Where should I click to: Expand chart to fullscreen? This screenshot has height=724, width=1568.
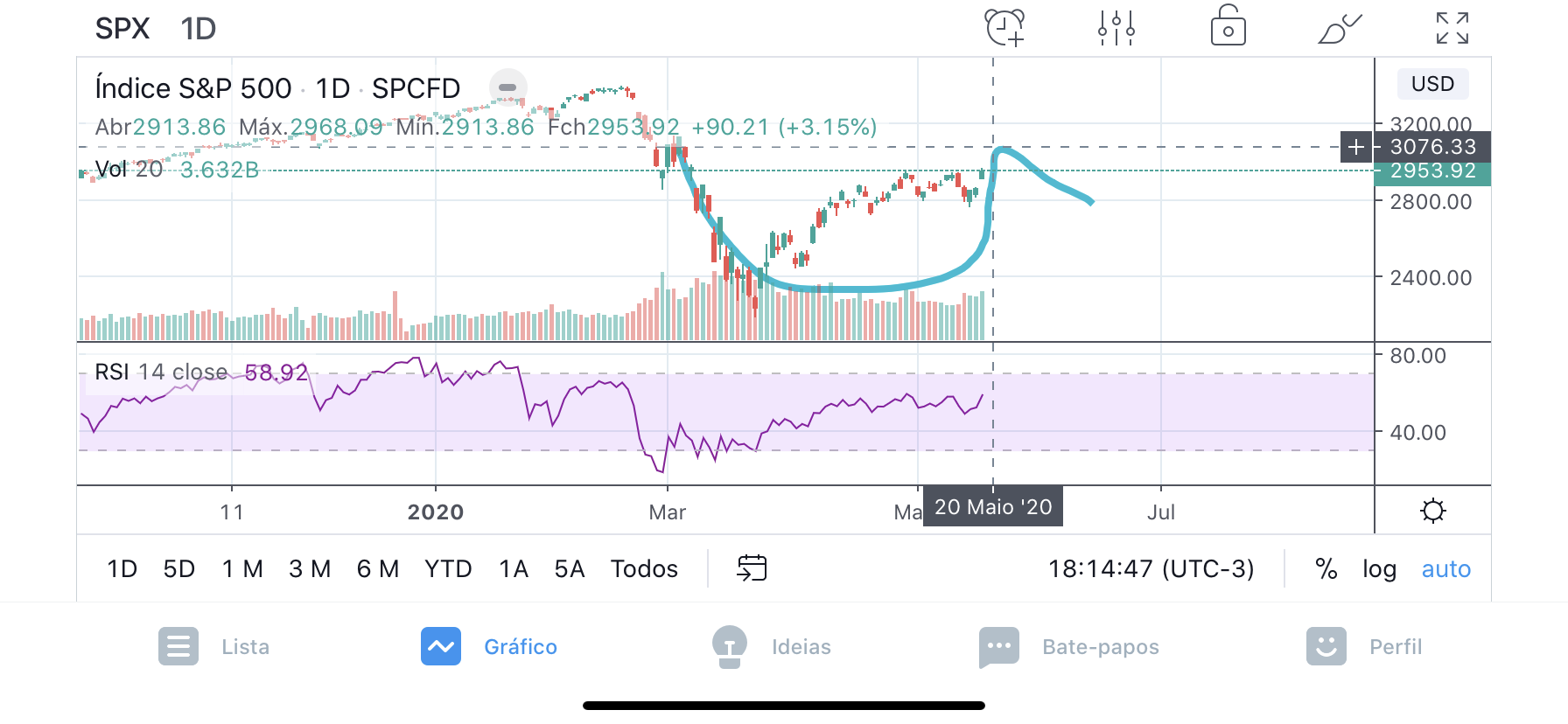[x=1452, y=28]
